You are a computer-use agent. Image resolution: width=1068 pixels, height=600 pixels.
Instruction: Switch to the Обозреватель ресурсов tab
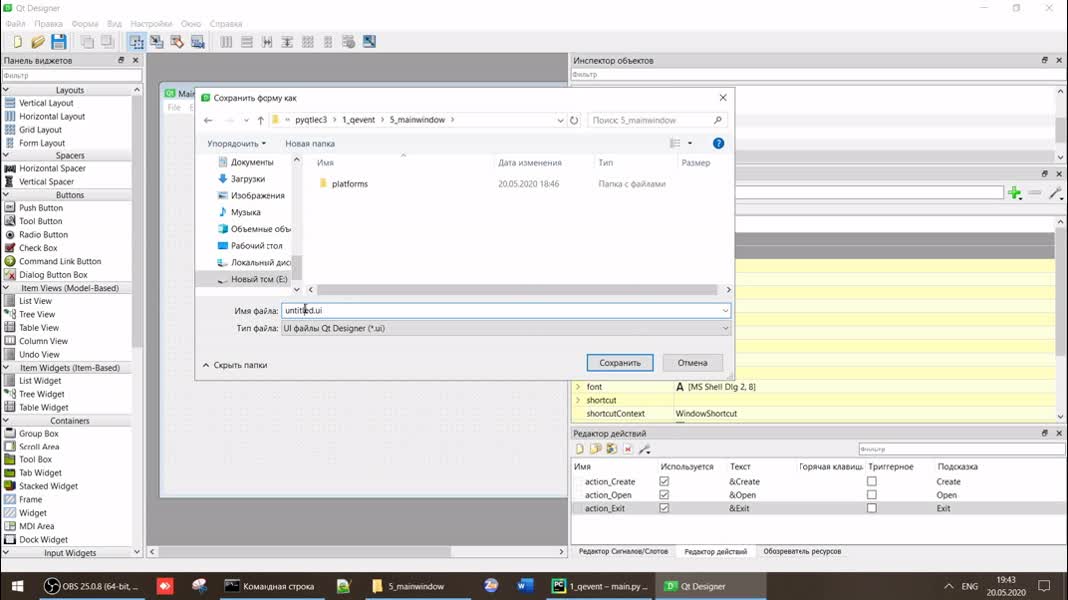click(x=802, y=552)
